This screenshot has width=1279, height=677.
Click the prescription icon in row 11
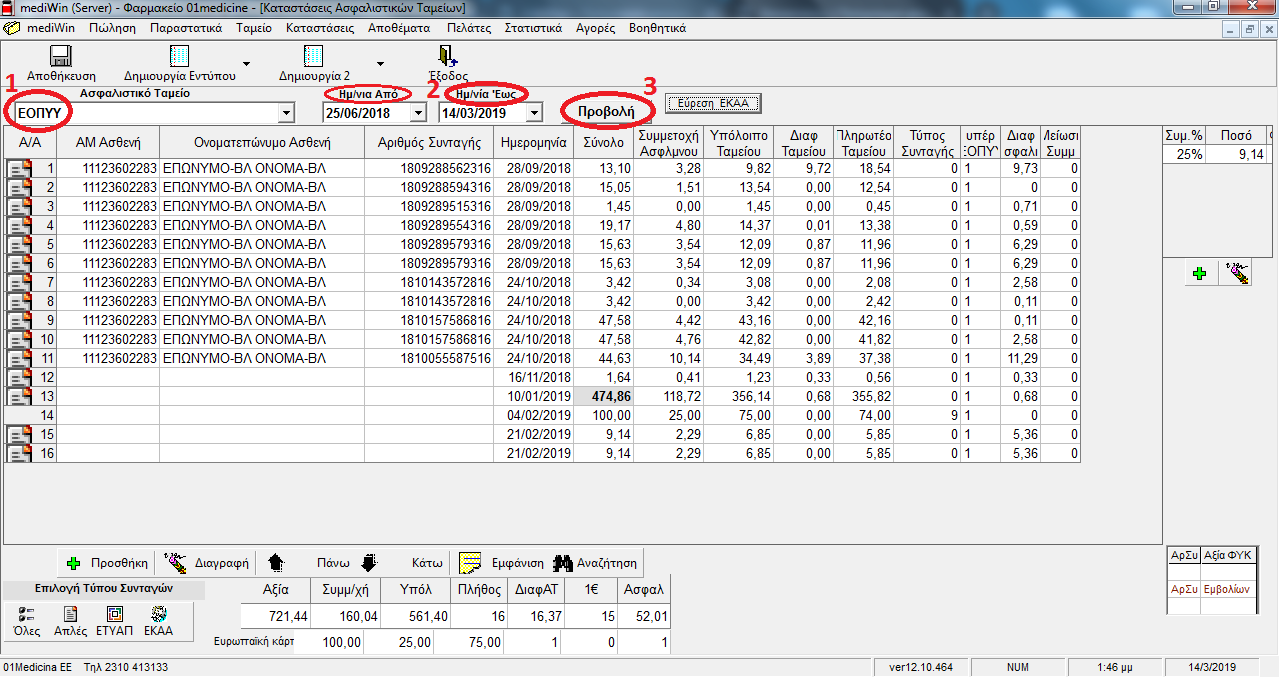pos(19,358)
